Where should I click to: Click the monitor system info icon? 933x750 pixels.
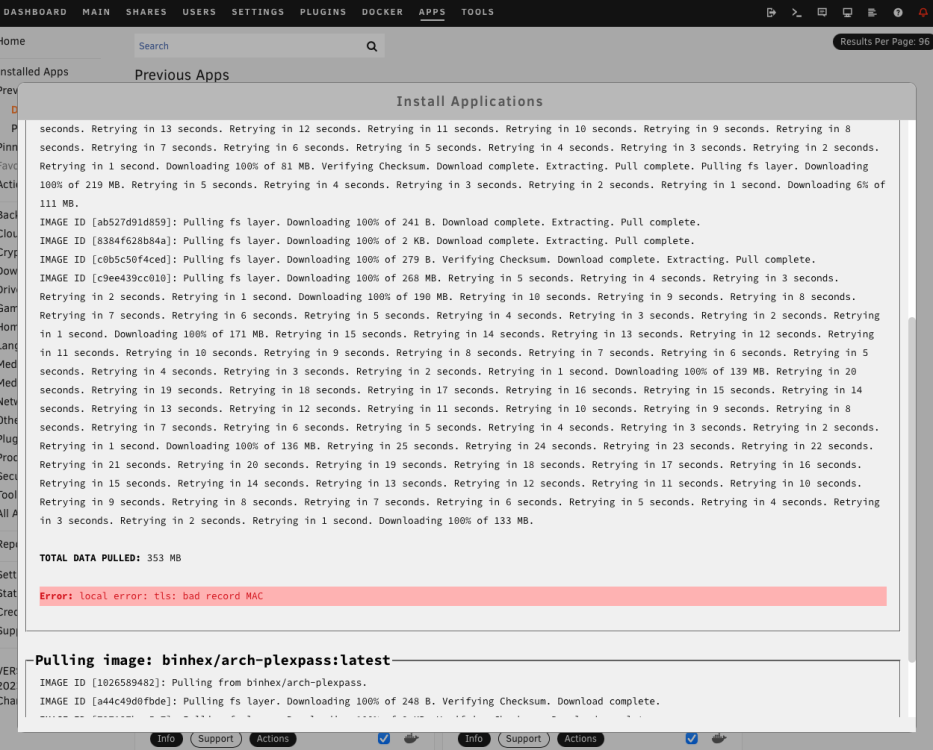847,12
